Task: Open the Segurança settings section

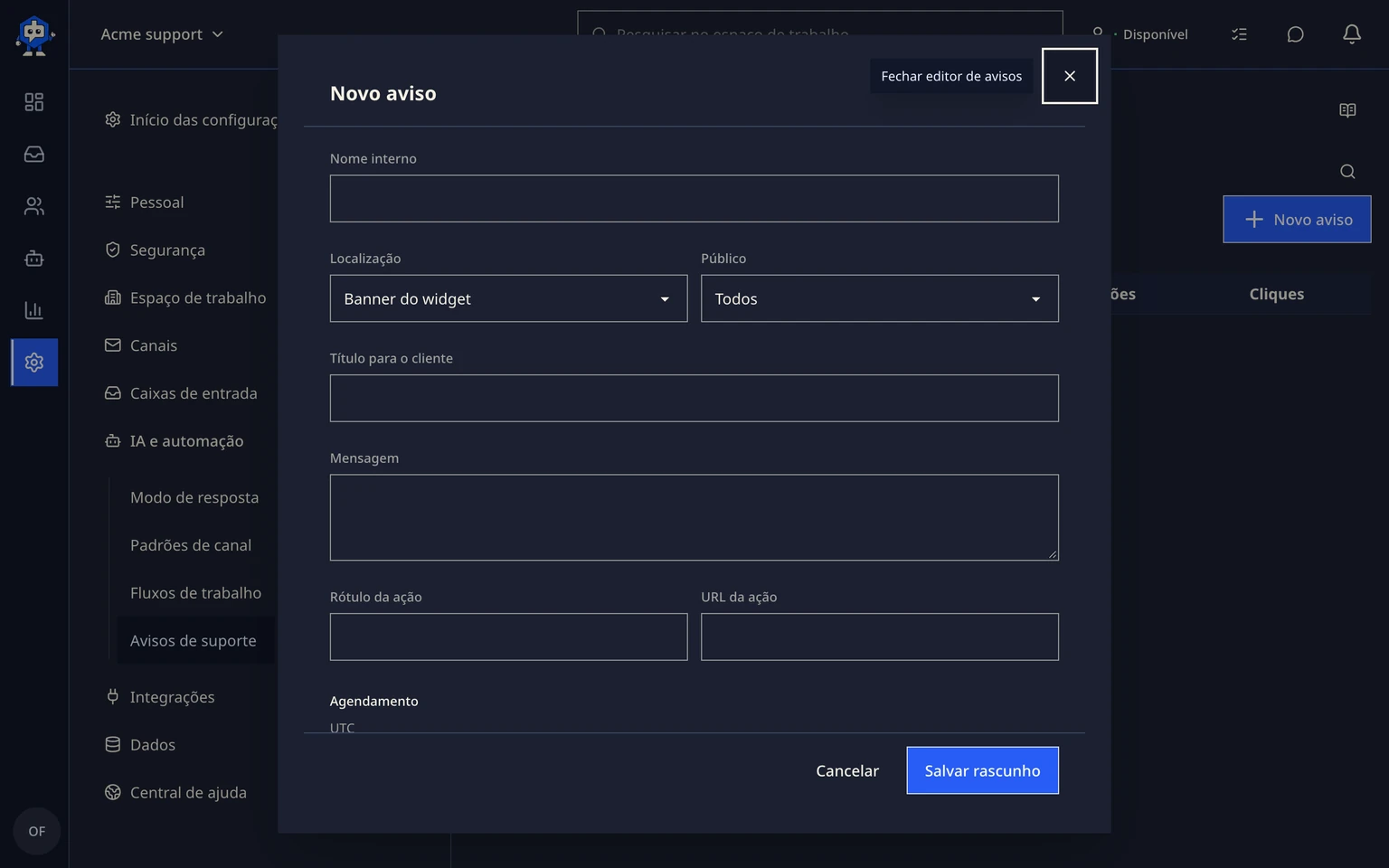Action: point(155,250)
